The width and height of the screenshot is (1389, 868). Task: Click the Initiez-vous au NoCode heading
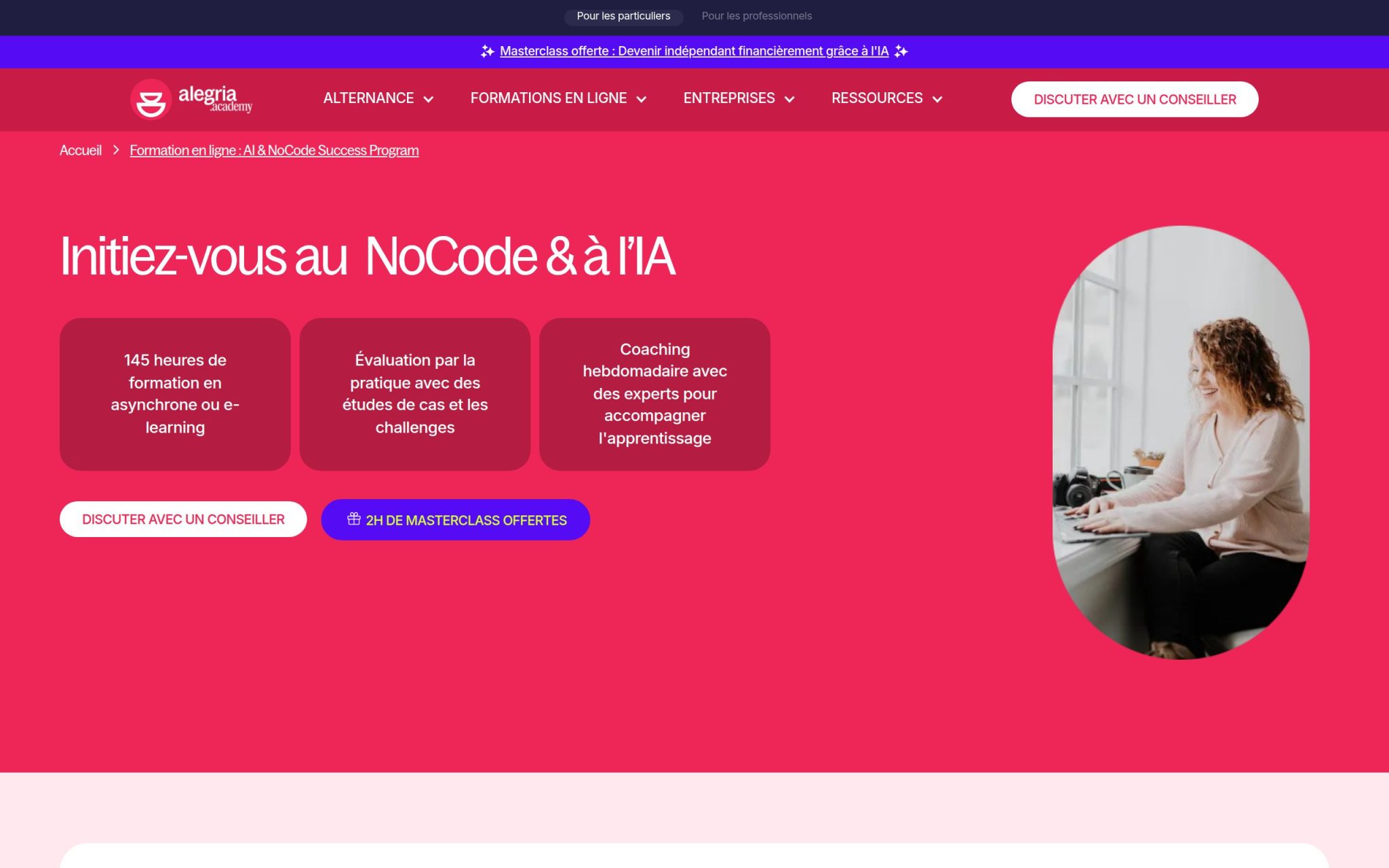[x=368, y=256]
